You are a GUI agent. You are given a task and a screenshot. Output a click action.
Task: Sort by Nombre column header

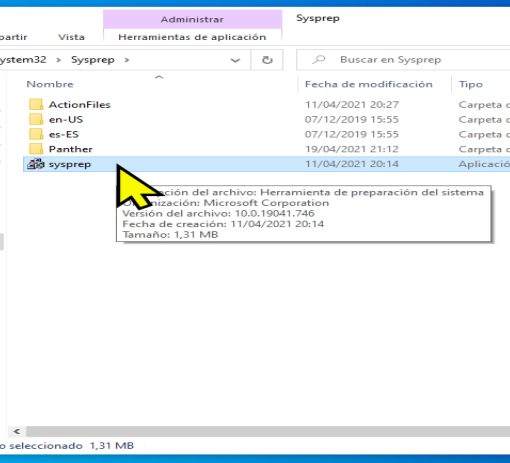point(50,84)
